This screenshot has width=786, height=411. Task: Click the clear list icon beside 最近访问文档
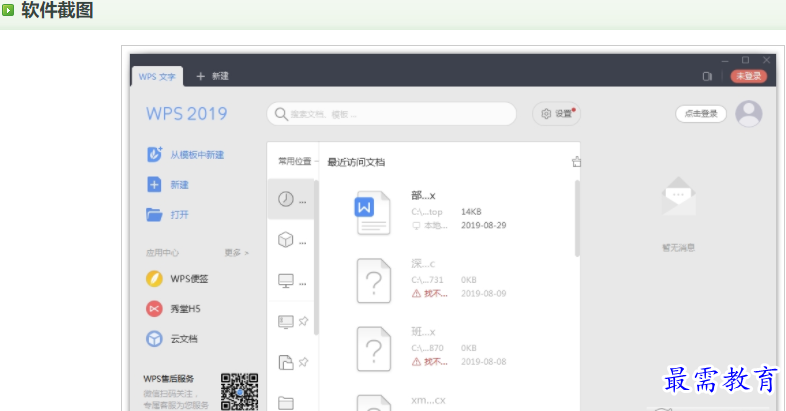[576, 162]
